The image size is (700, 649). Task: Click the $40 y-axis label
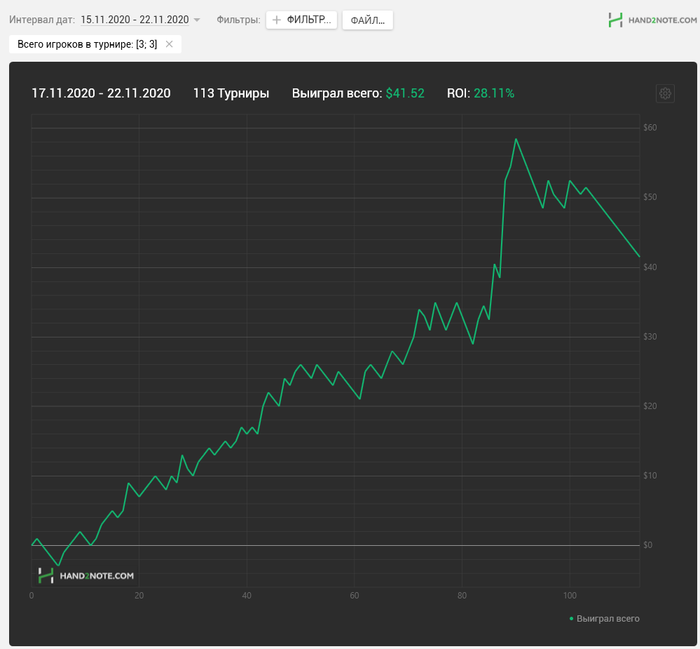click(x=650, y=267)
